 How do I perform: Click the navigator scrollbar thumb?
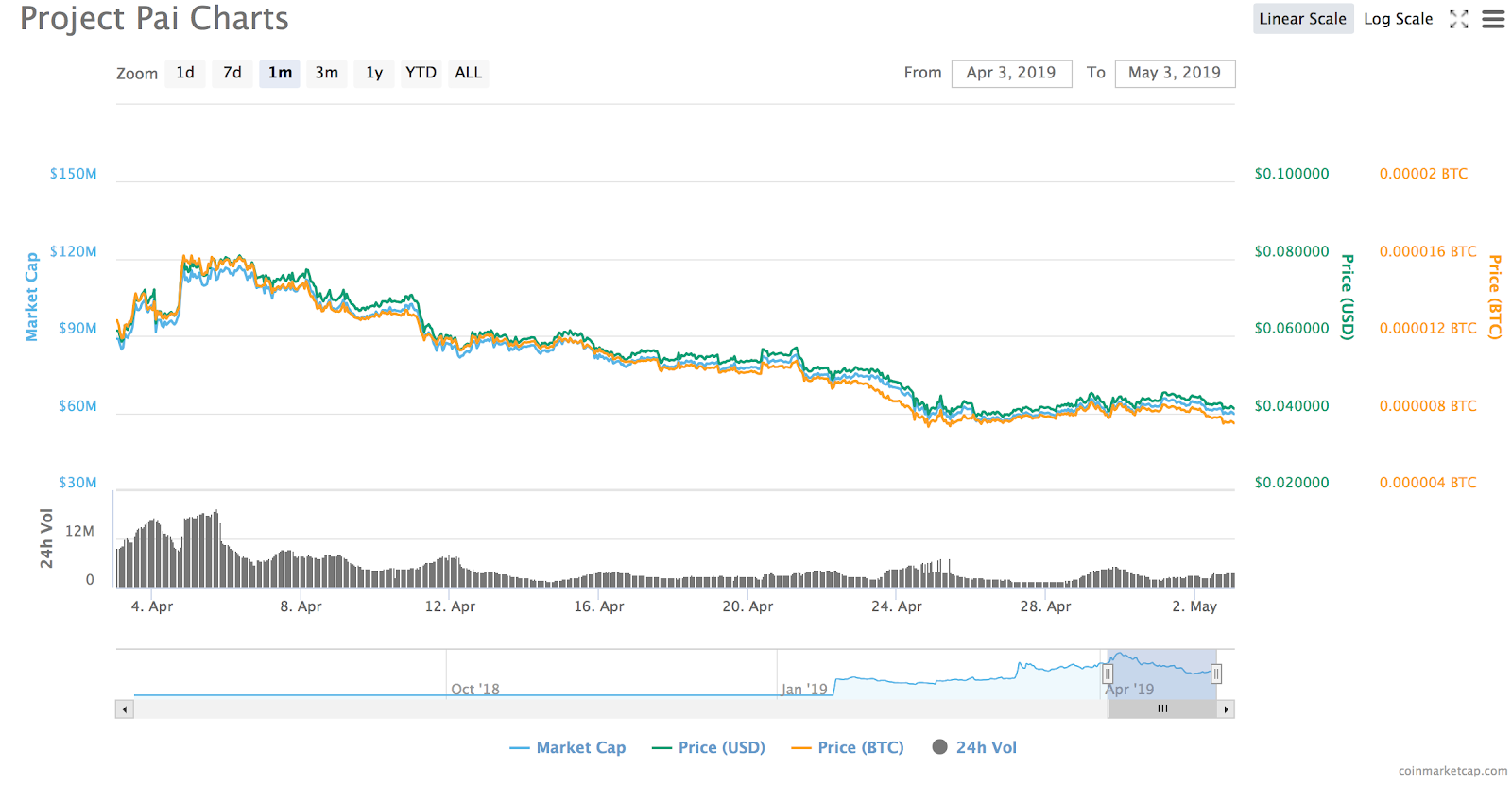(x=1162, y=708)
